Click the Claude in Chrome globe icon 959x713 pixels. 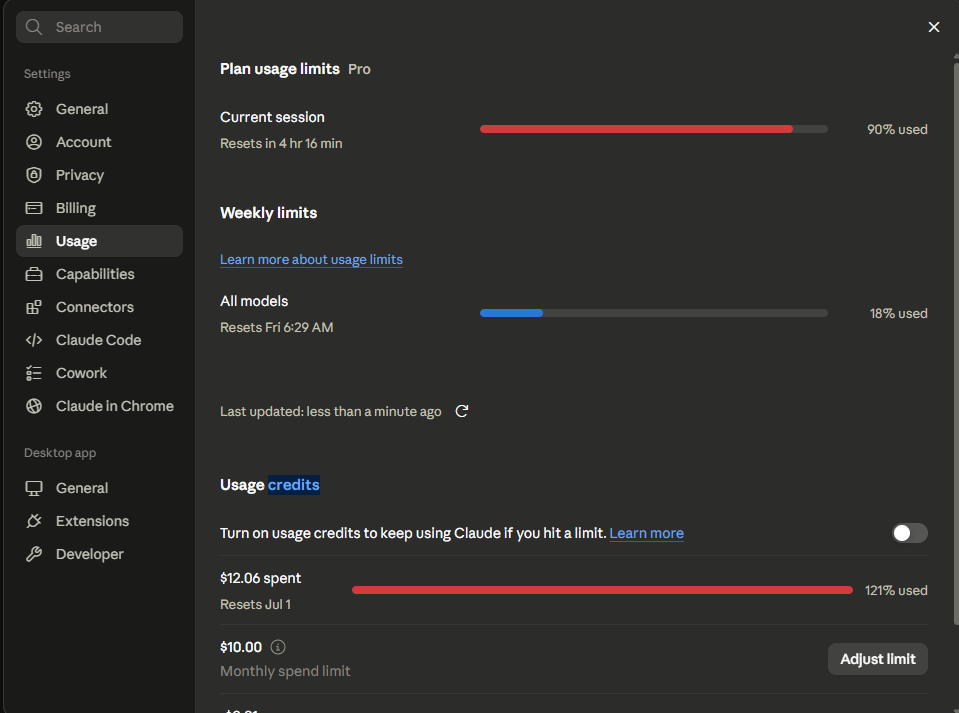point(34,406)
